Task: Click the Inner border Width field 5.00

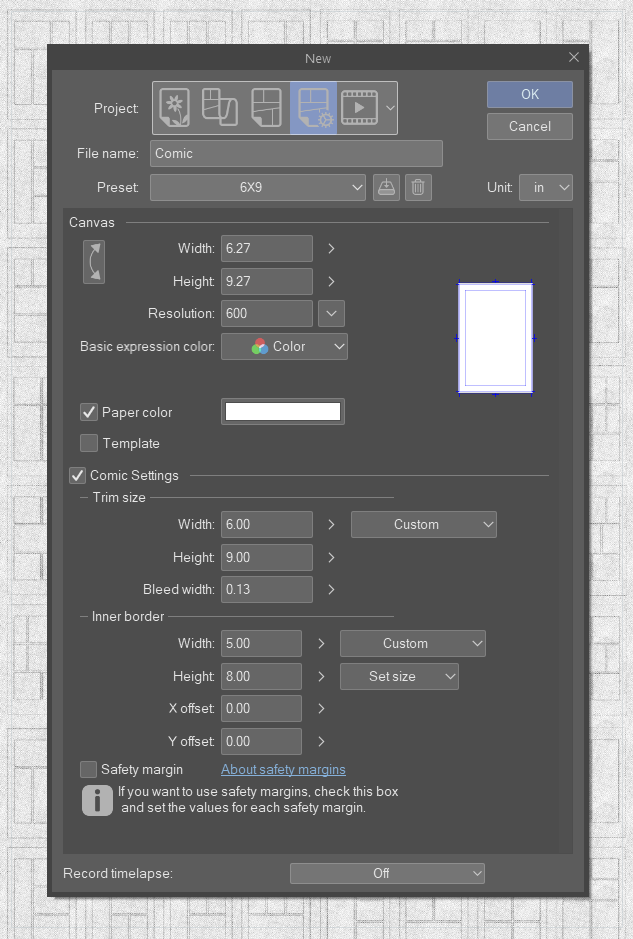Action: (x=262, y=644)
